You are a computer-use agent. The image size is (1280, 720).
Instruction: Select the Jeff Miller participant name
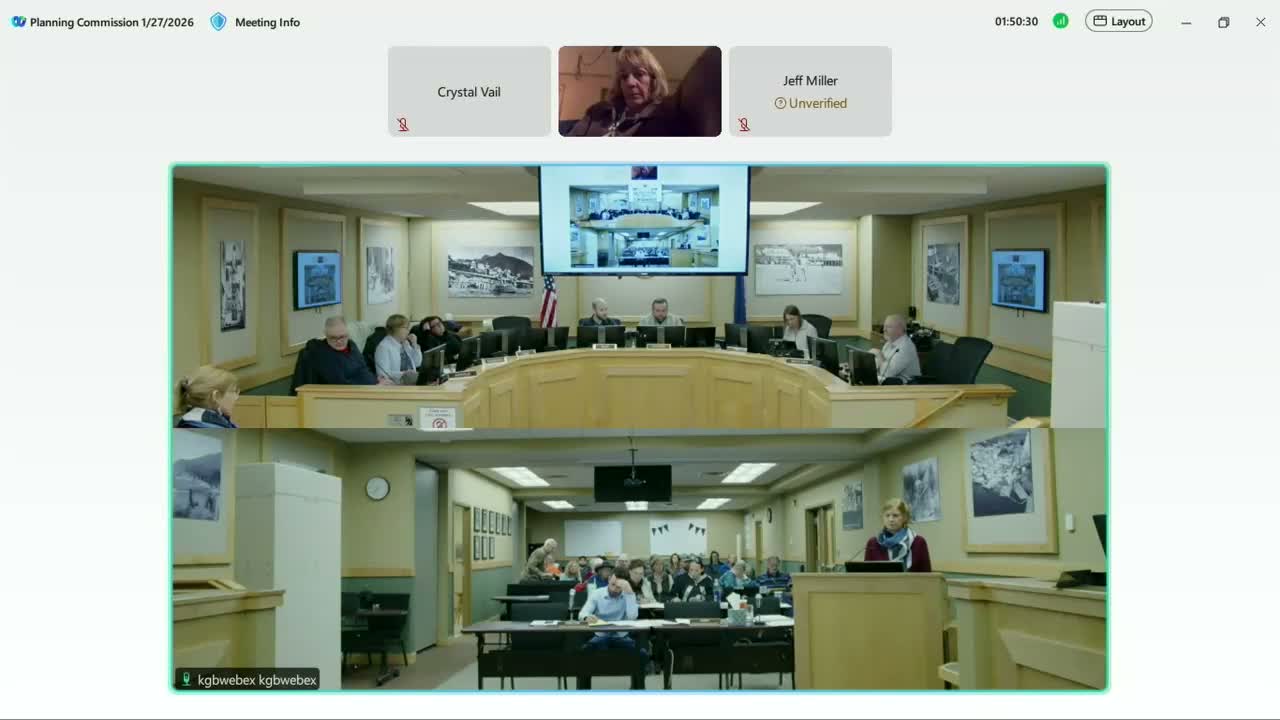coord(810,81)
